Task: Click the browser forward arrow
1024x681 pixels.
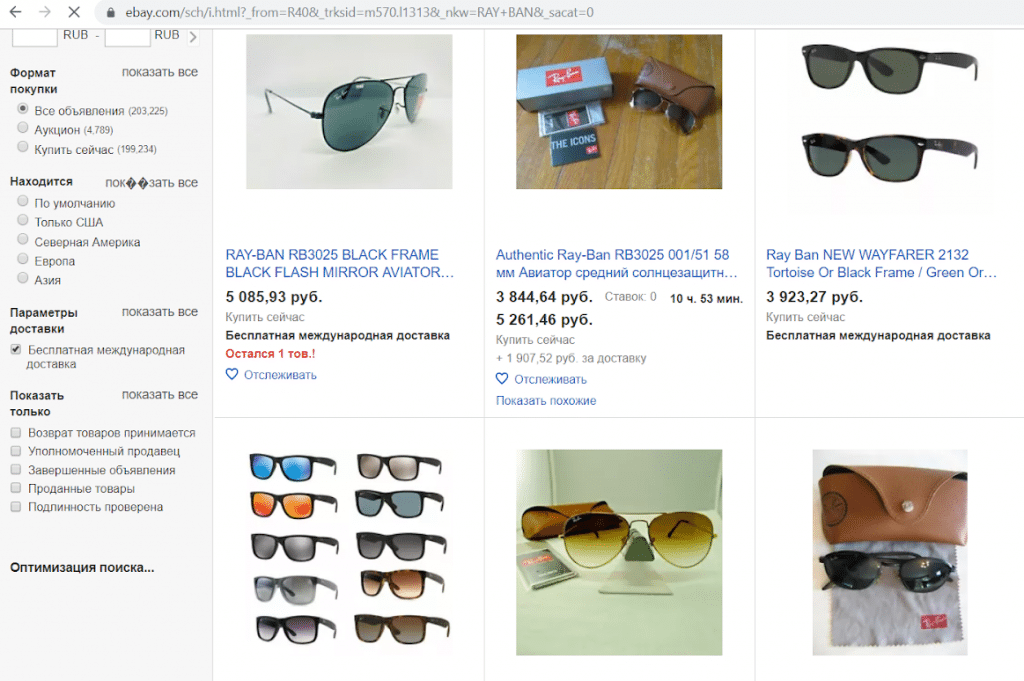Action: [44, 12]
